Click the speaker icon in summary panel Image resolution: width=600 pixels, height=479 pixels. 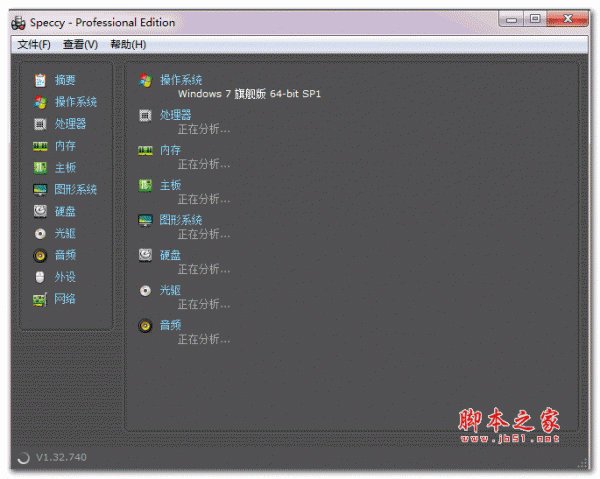pos(145,326)
